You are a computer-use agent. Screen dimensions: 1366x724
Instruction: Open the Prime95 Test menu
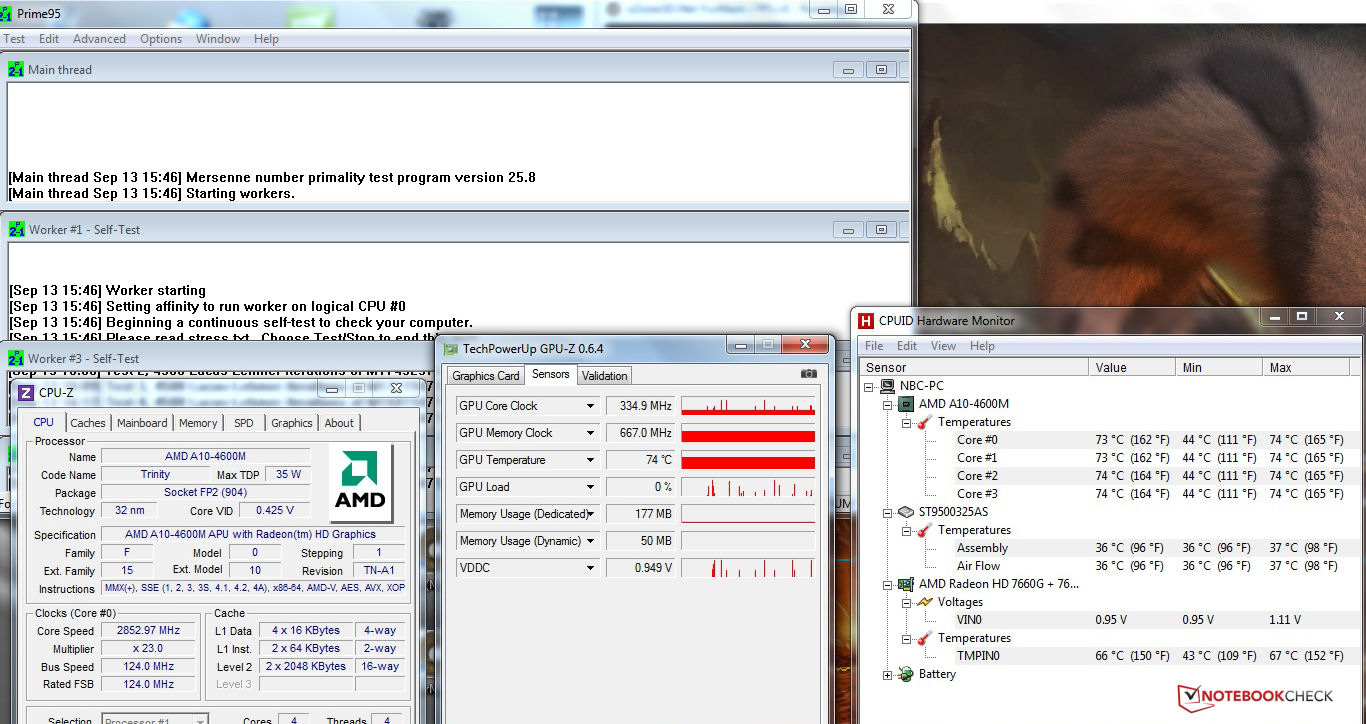click(x=14, y=39)
